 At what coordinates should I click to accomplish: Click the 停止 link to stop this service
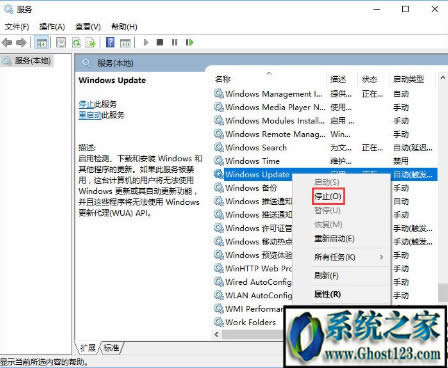[x=86, y=104]
